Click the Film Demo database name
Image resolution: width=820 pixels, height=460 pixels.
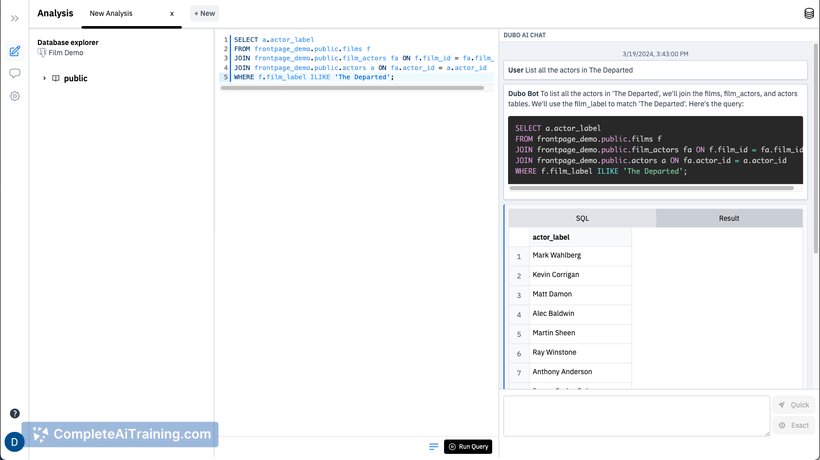coord(66,53)
